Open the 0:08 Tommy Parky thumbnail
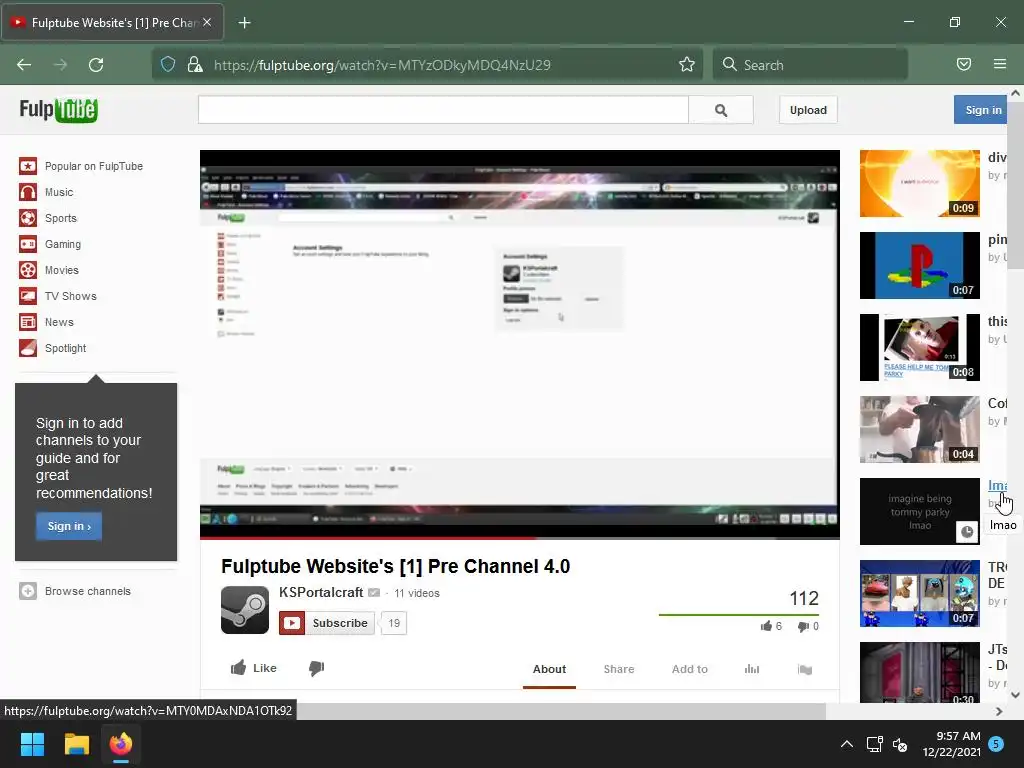This screenshot has width=1024, height=768. 920,347
